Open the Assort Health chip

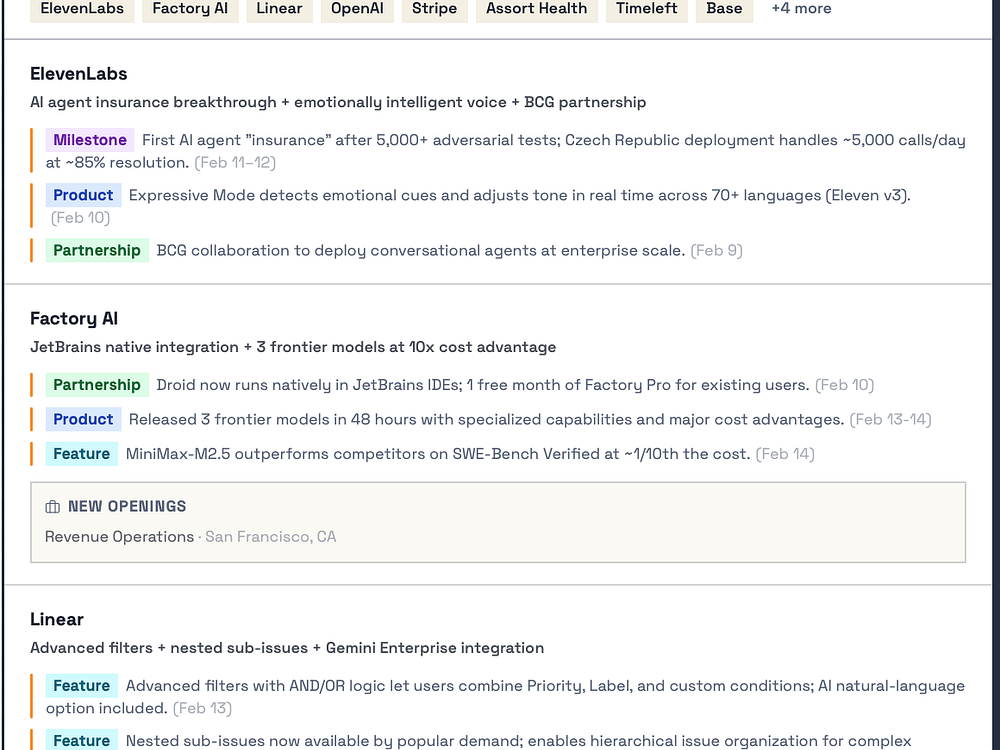pos(536,9)
